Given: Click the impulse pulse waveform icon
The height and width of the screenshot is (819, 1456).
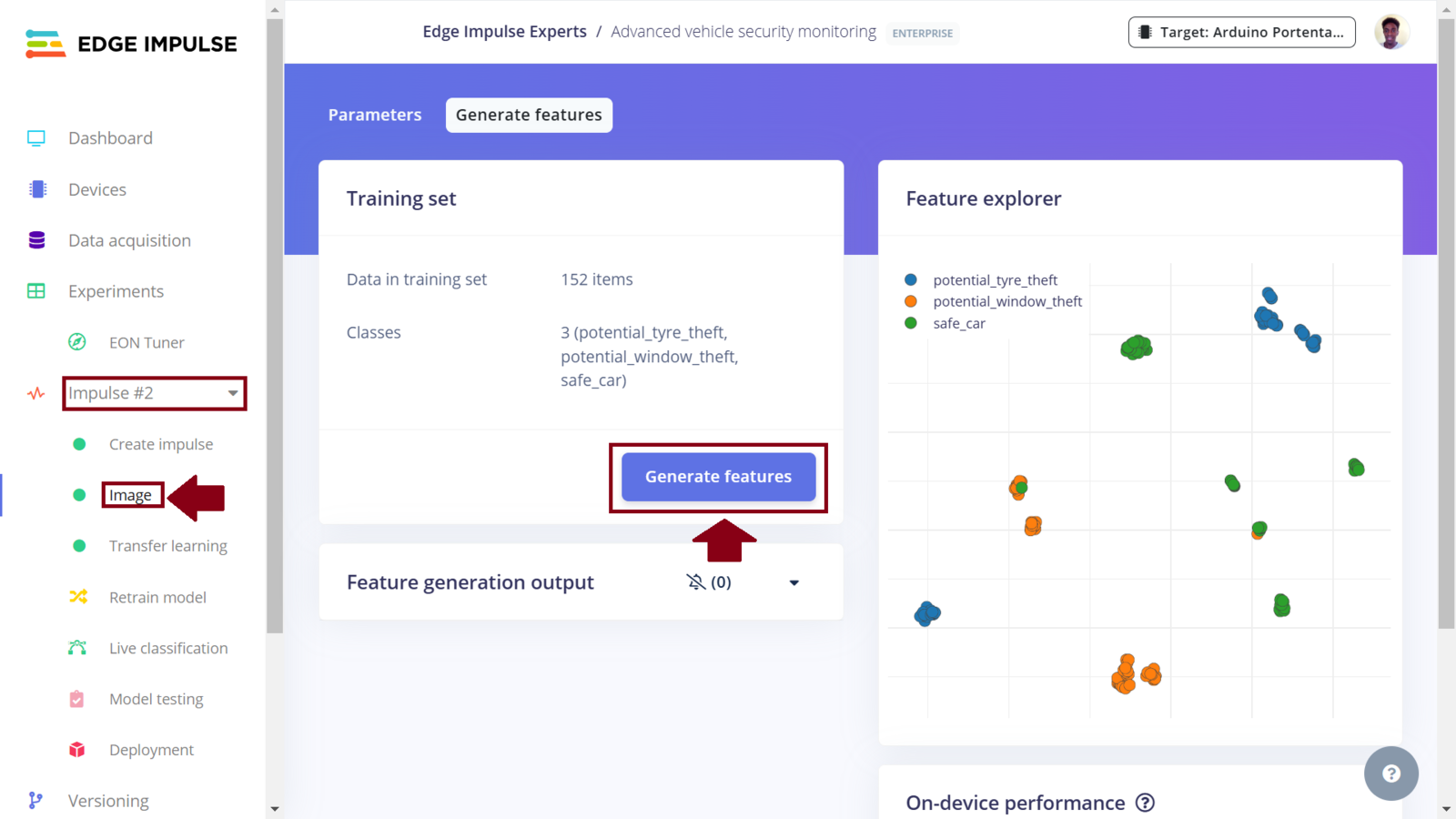Looking at the screenshot, I should coord(36,393).
